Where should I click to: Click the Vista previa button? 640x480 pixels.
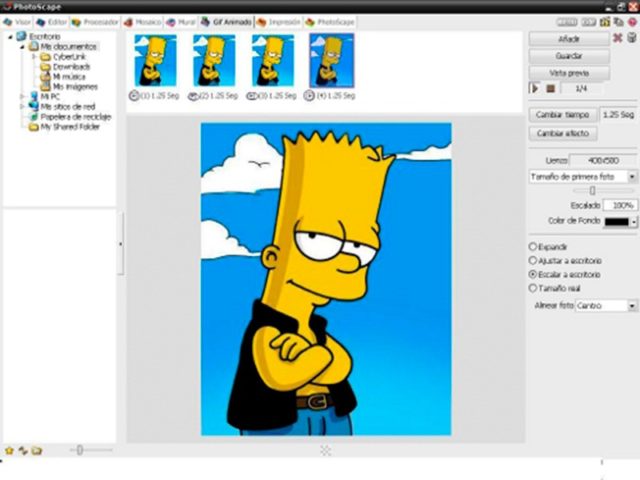coord(569,73)
